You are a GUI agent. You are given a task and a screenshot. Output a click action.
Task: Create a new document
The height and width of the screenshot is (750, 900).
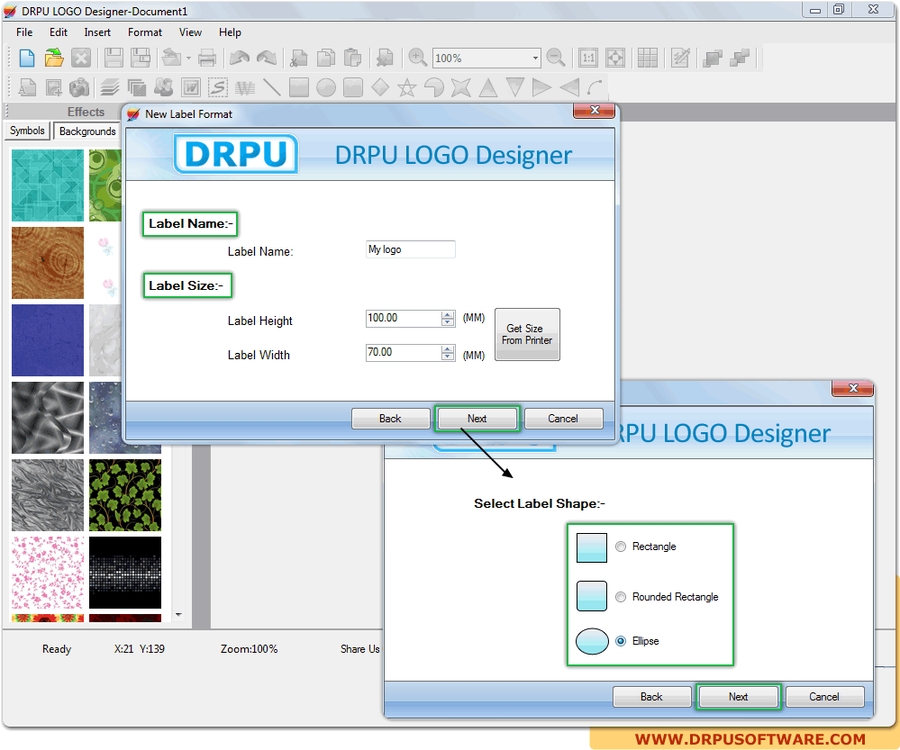click(26, 58)
